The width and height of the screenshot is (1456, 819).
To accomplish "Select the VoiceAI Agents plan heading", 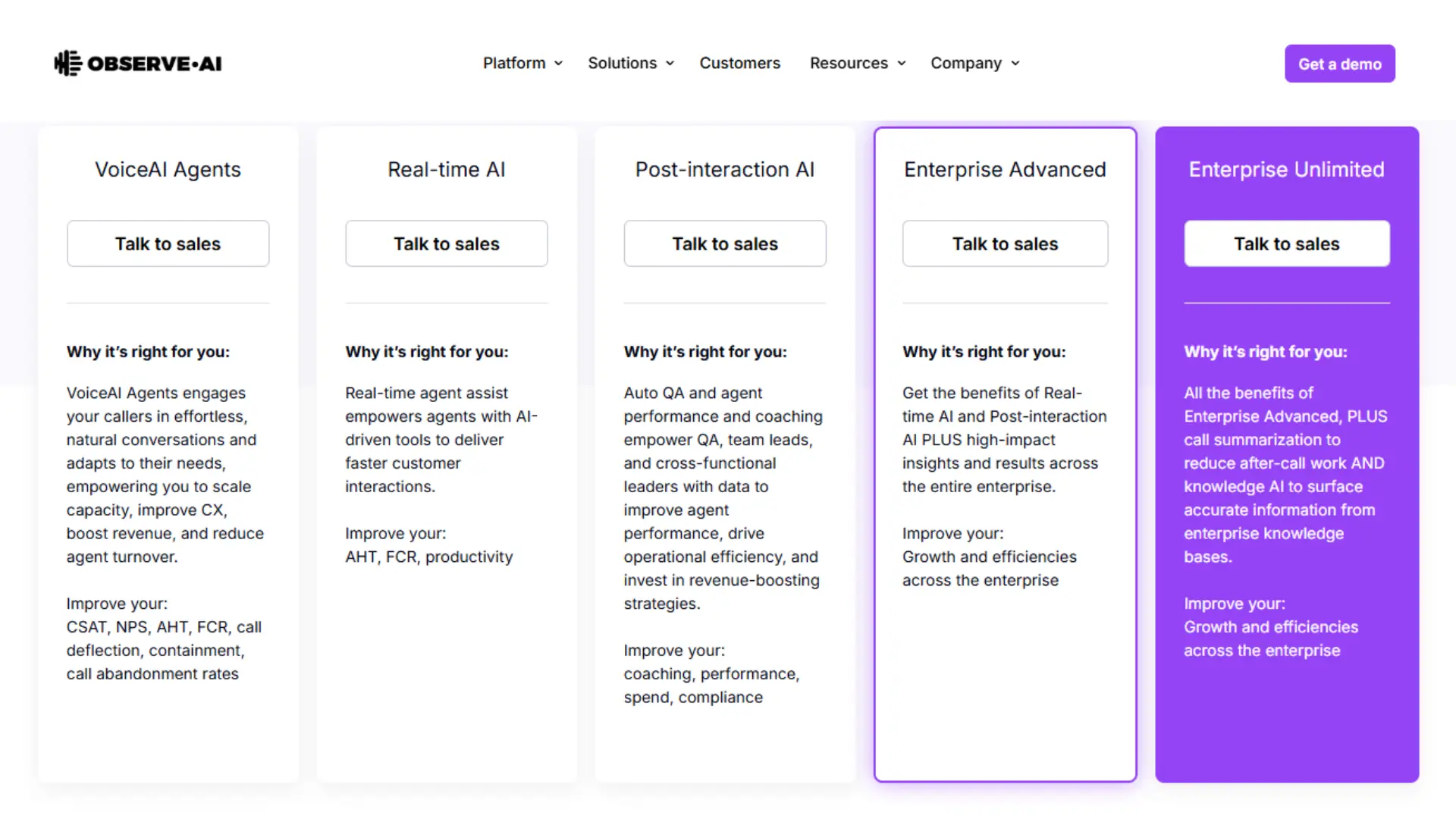I will [x=168, y=169].
